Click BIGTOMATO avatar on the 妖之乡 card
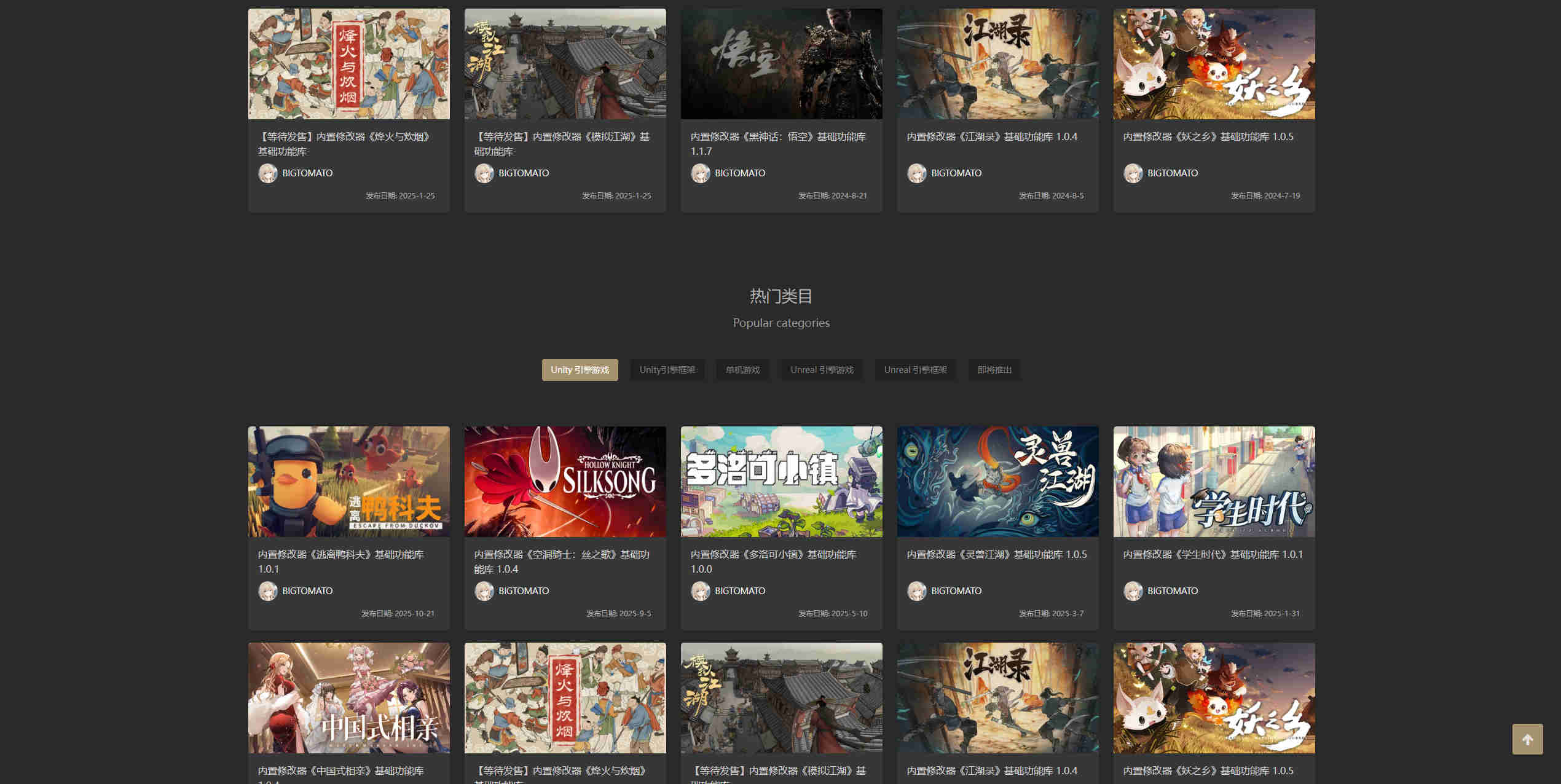Screen dimensions: 1561x784 coord(1133,173)
